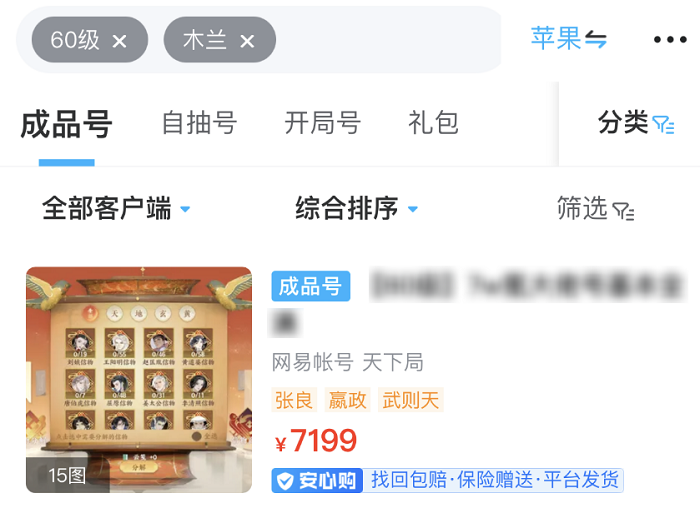The width and height of the screenshot is (700, 518).
Task: Click the 武则天 character tag
Action: (x=411, y=400)
